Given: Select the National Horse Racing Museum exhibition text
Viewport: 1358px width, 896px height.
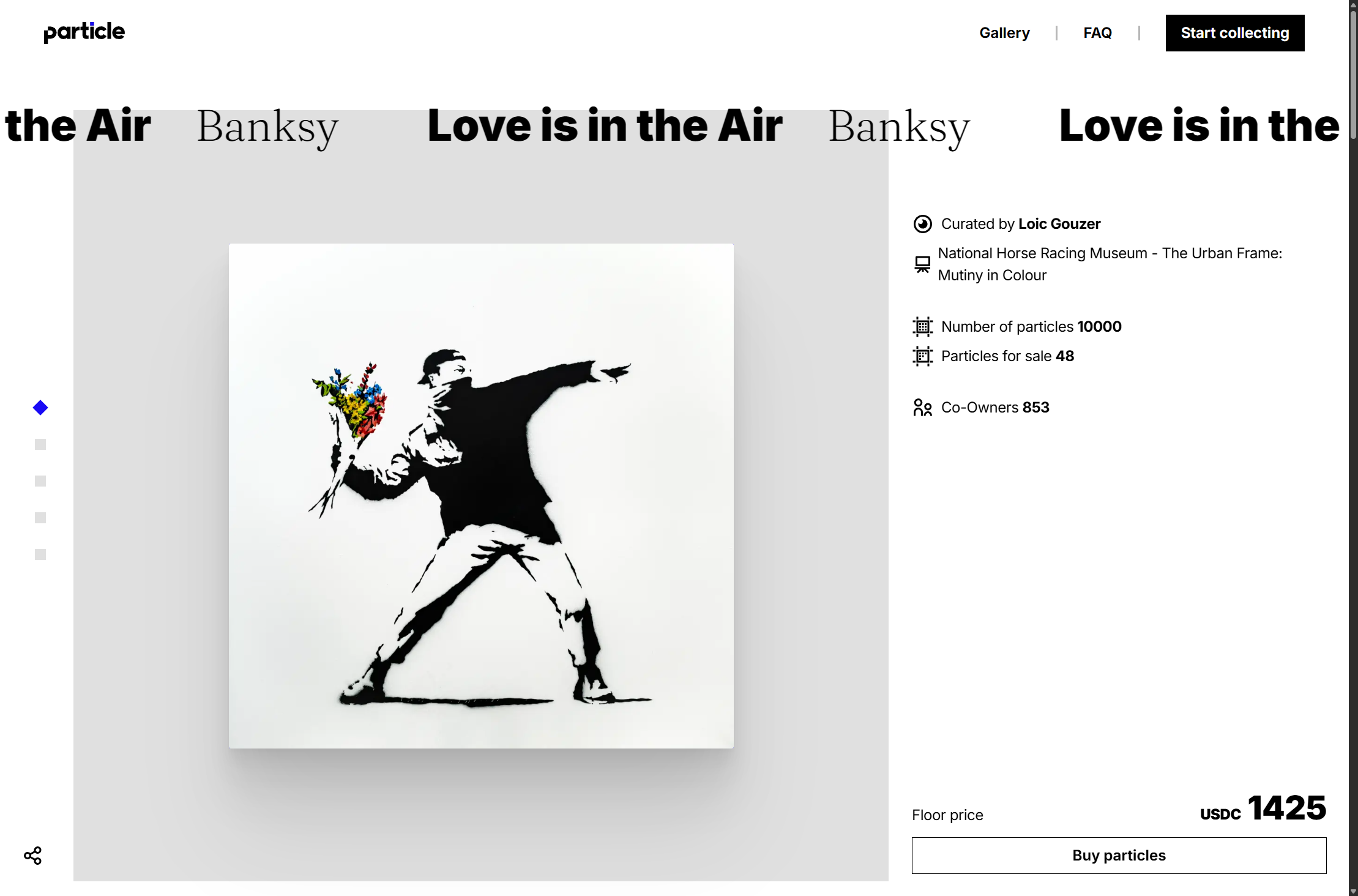Looking at the screenshot, I should coord(1110,264).
